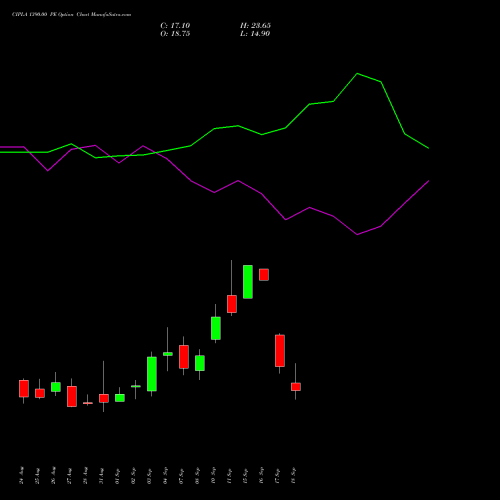Image resolution: width=500 pixels, height=500 pixels.
Task: Click the 16 Sep date label
Action: point(262,476)
